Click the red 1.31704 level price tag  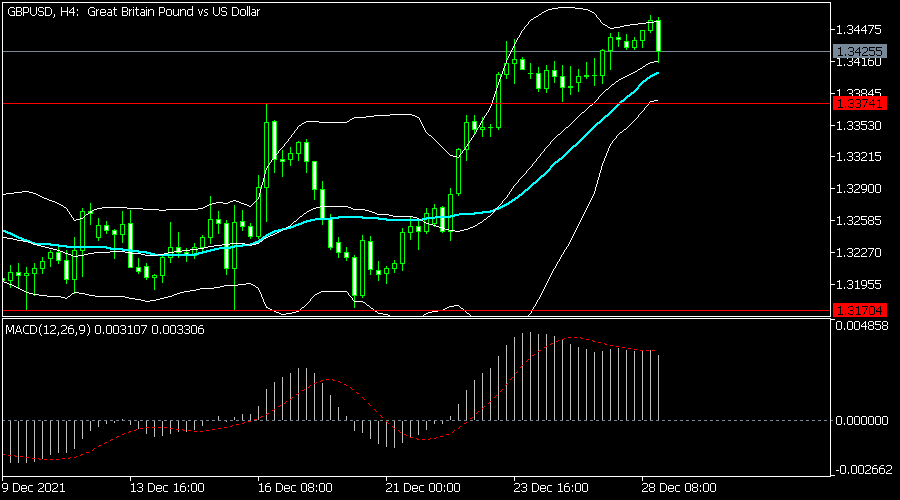click(x=859, y=311)
